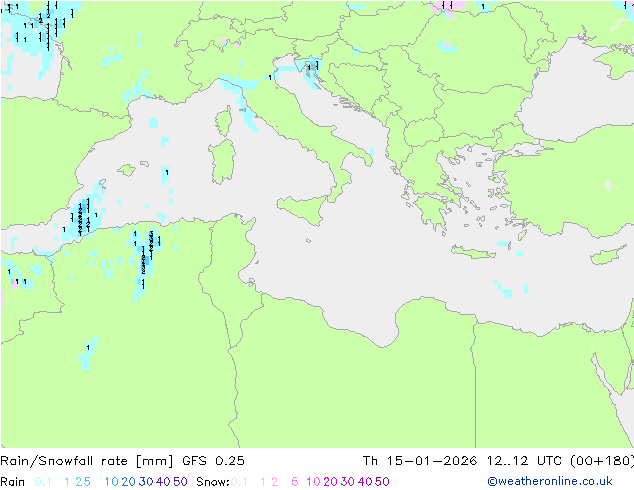634x490 pixels.
Task: Select the Snow legend value 50
Action: pos(382,482)
